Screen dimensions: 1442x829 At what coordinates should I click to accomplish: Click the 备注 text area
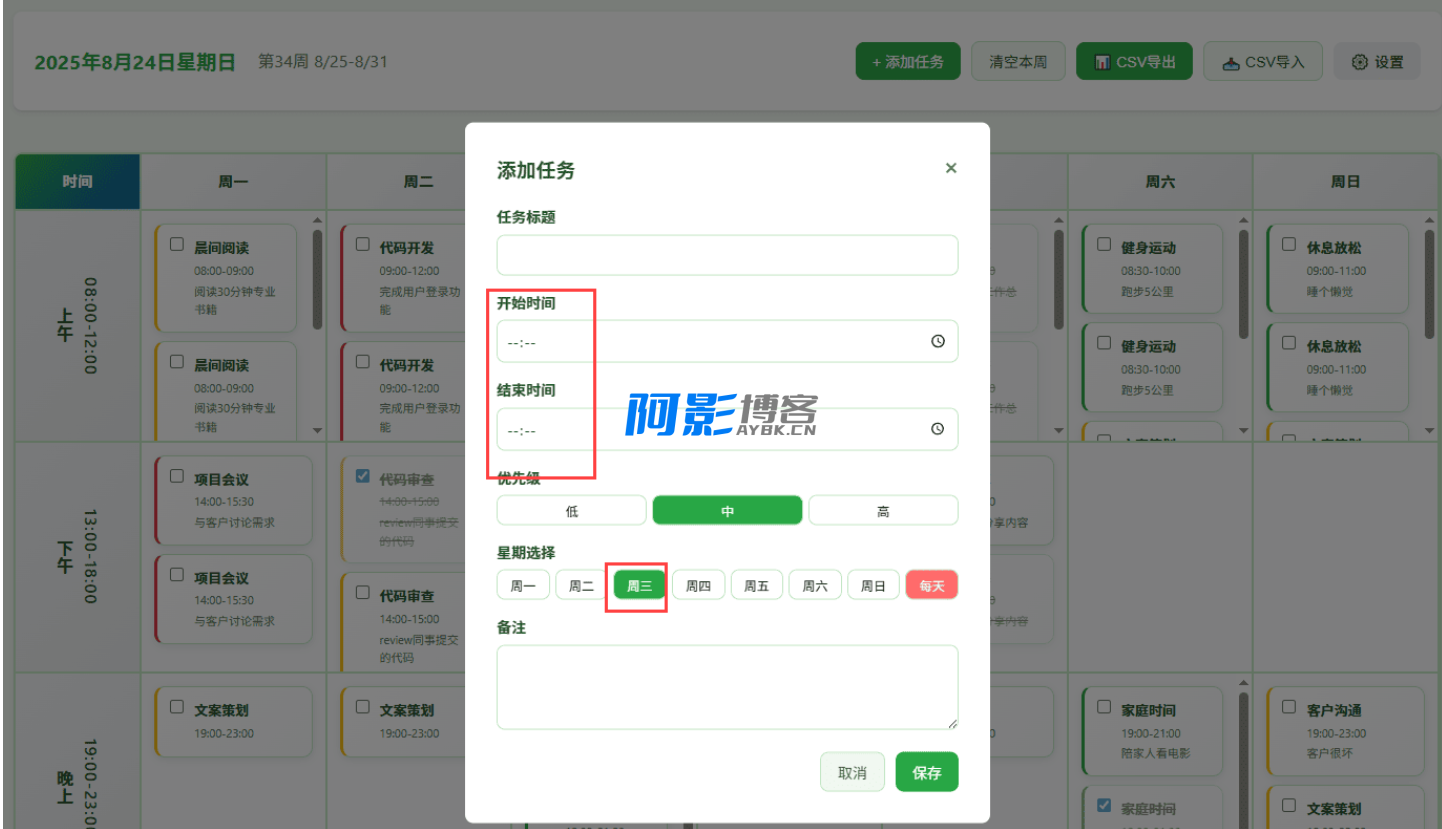pos(727,686)
